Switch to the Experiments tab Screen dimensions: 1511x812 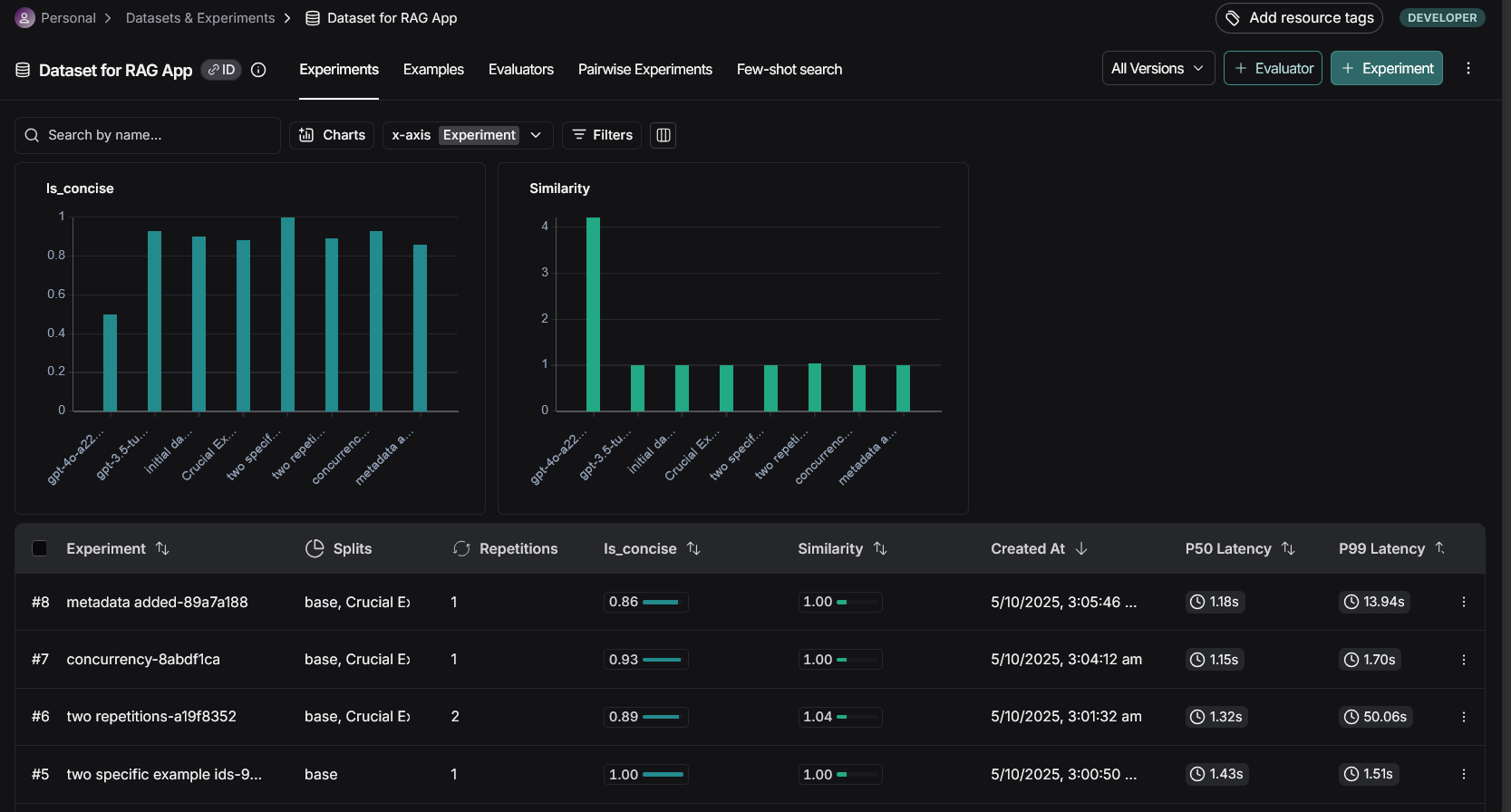[x=339, y=70]
